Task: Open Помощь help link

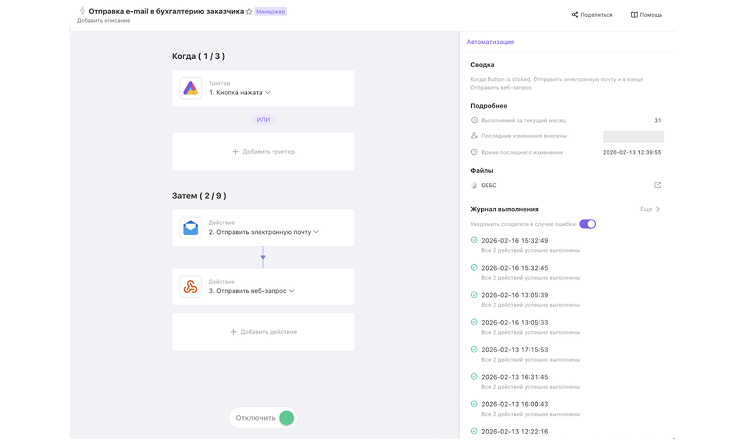Action: pos(646,15)
